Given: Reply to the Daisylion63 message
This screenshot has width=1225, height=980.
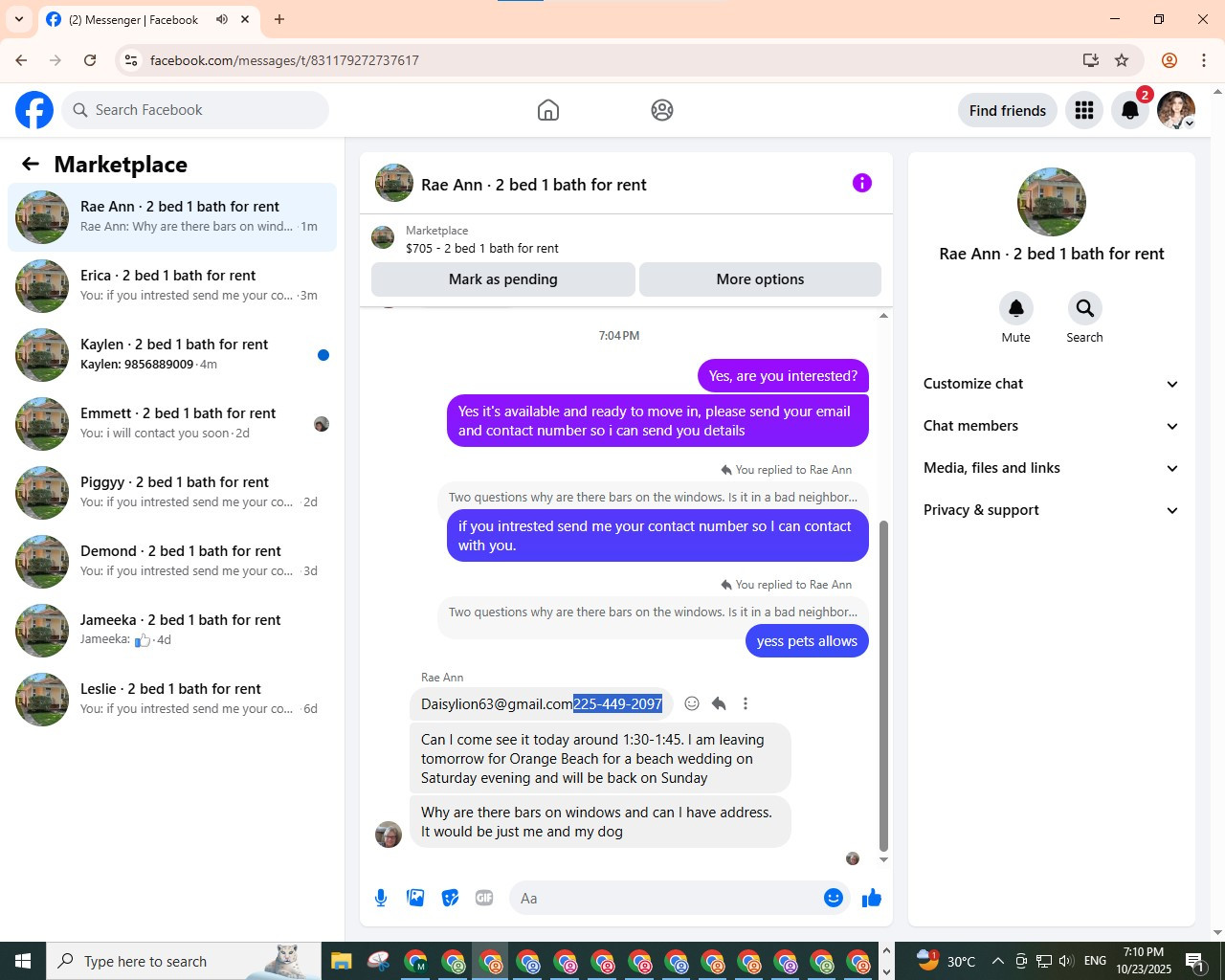Looking at the screenshot, I should [719, 703].
